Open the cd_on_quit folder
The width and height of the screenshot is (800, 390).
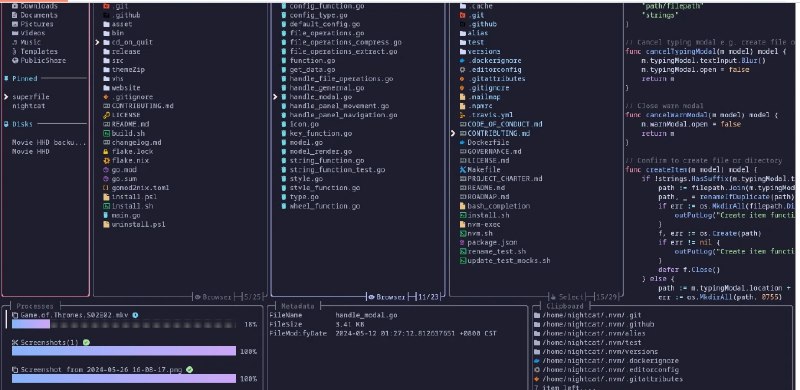[132, 42]
